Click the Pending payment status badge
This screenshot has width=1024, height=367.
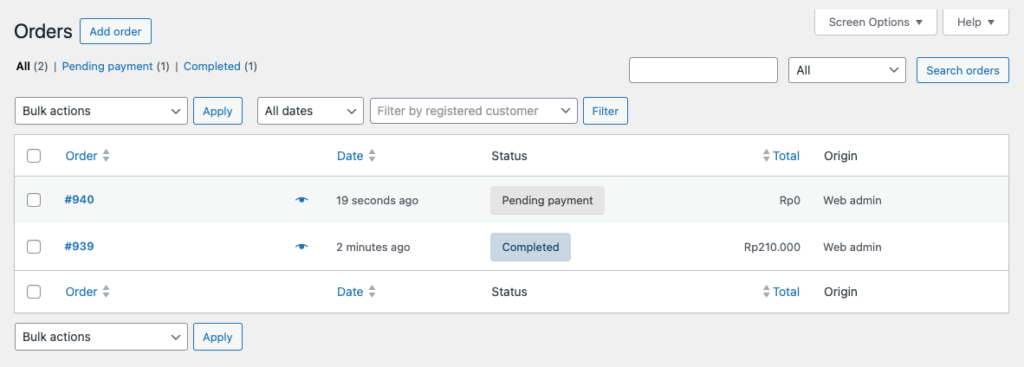547,200
